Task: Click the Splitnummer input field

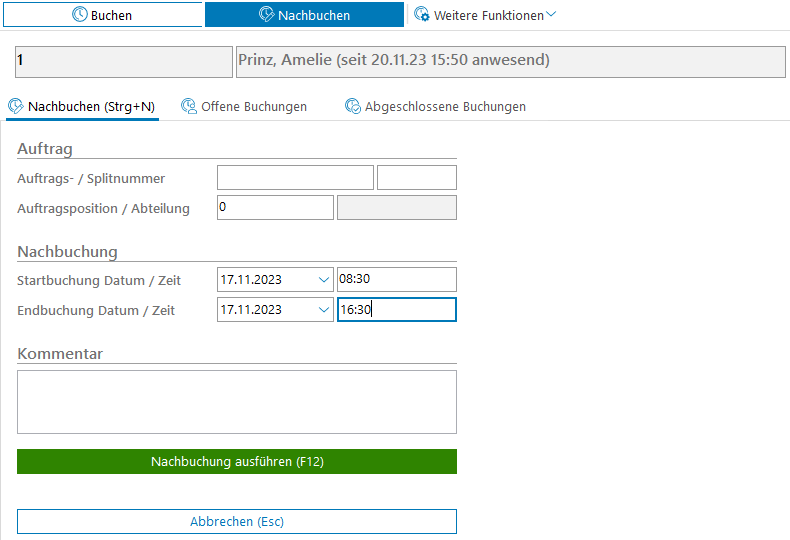Action: coord(416,178)
